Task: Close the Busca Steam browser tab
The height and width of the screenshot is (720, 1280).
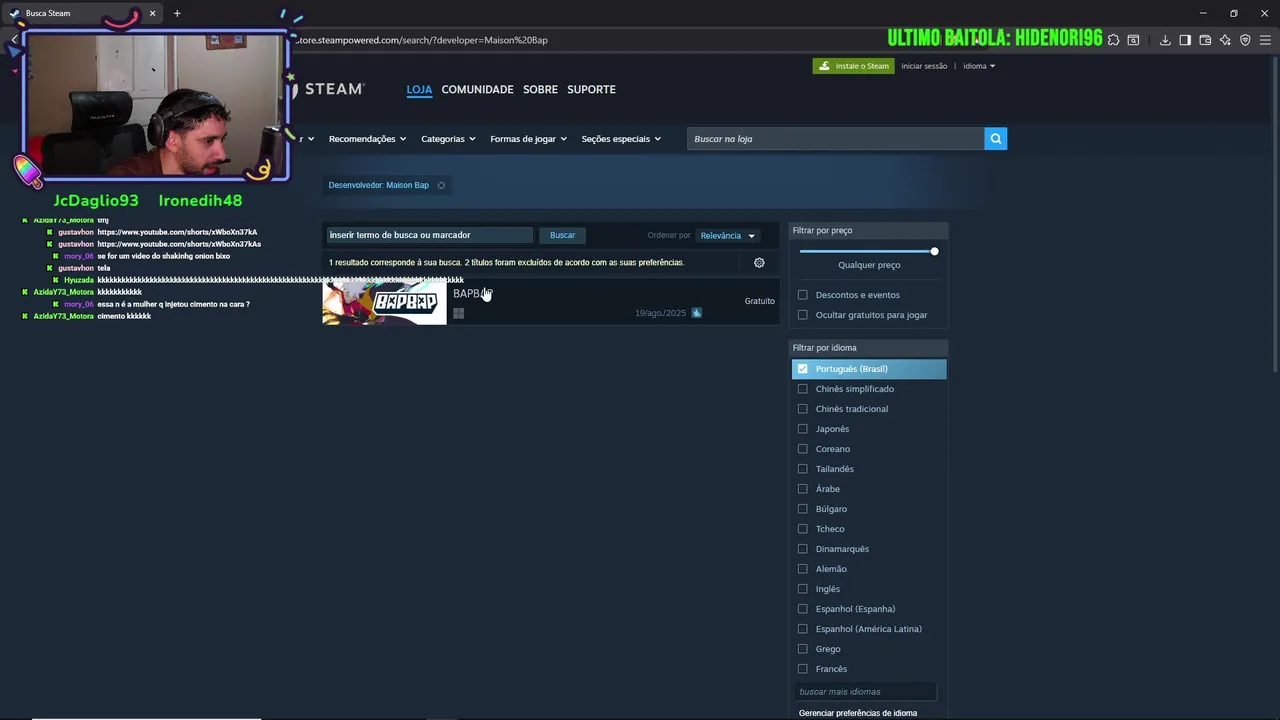Action: coord(152,13)
